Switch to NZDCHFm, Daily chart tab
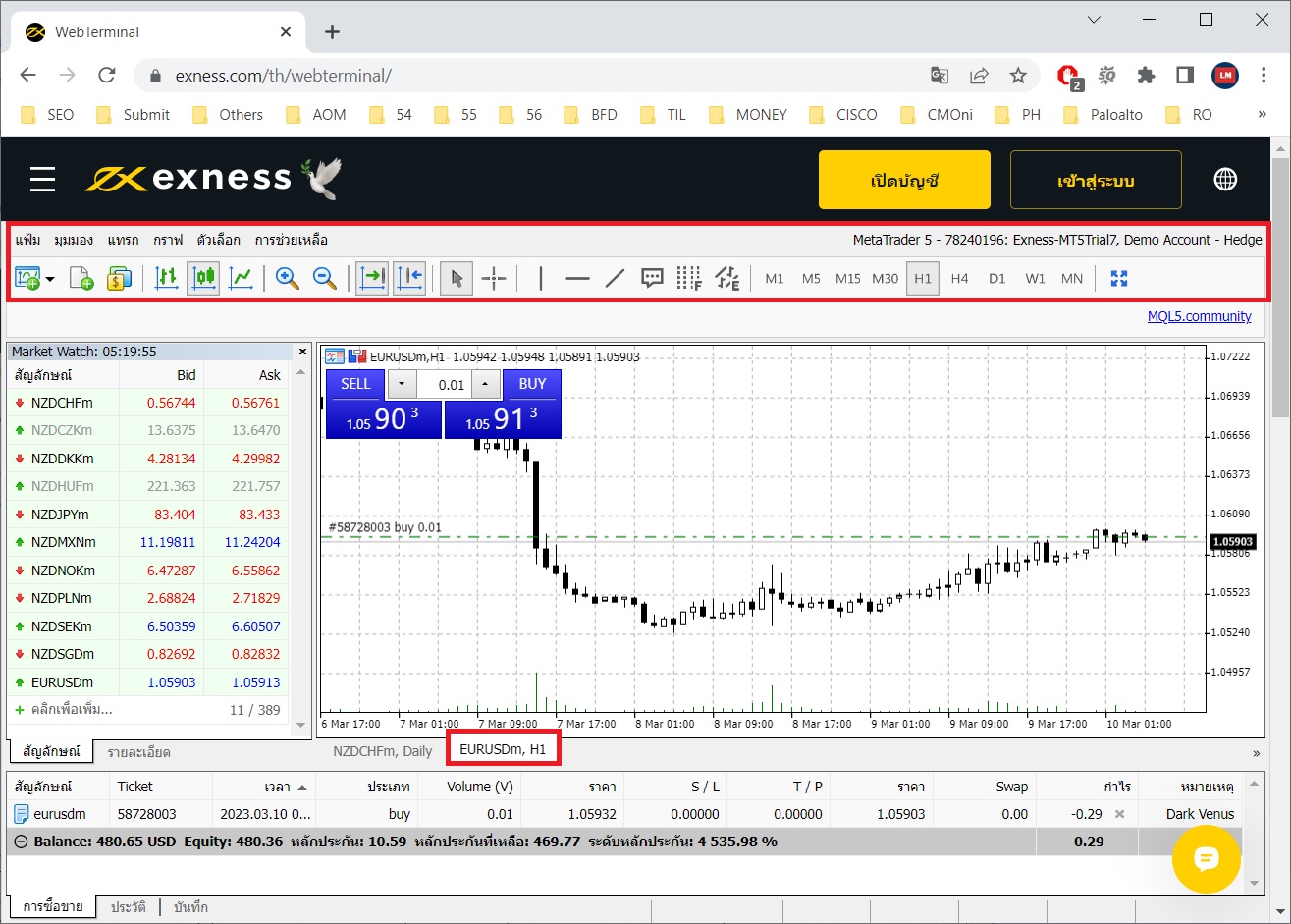The width and height of the screenshot is (1291, 924). point(383,750)
